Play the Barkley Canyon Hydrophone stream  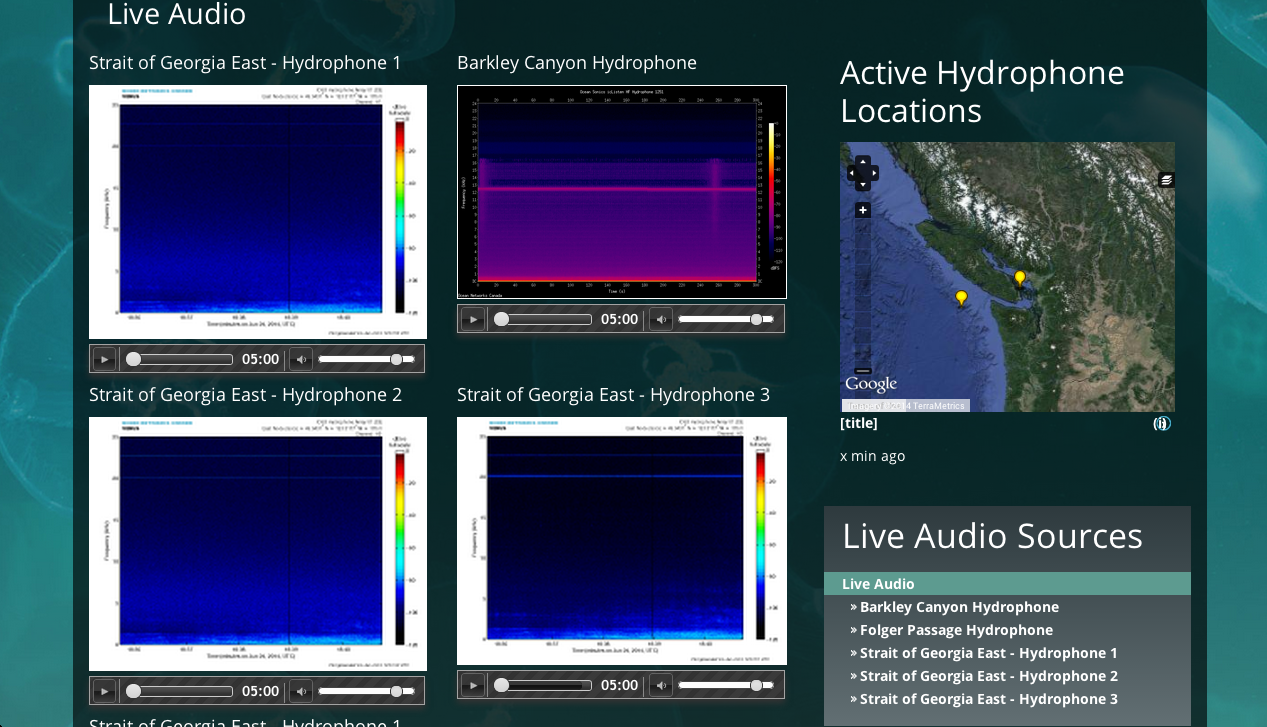pyautogui.click(x=472, y=319)
